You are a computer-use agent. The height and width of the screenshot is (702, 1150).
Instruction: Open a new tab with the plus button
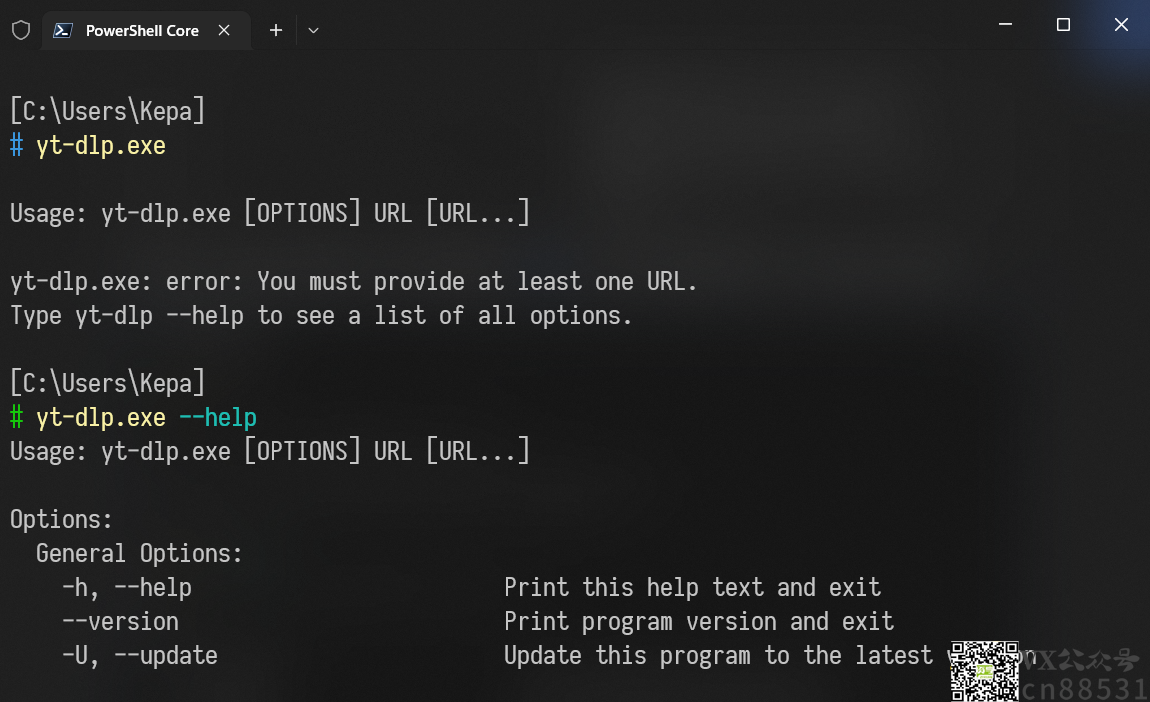point(276,30)
